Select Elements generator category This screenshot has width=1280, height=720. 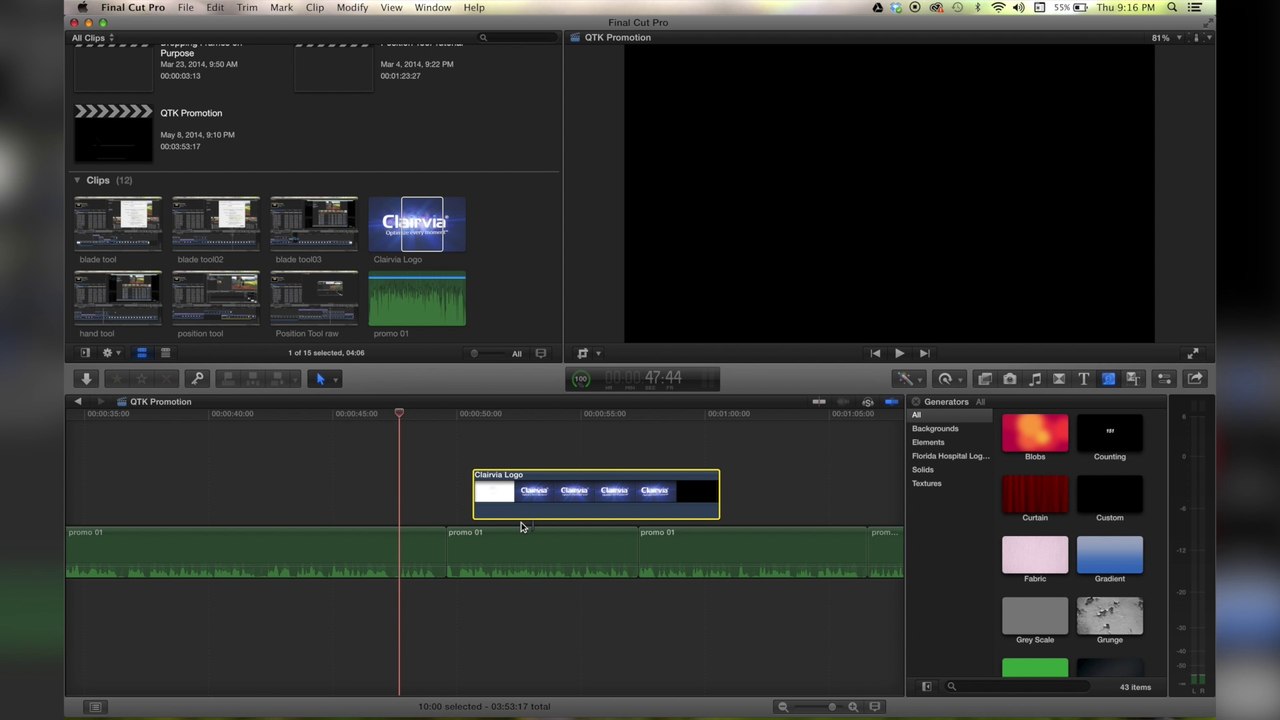click(x=928, y=442)
